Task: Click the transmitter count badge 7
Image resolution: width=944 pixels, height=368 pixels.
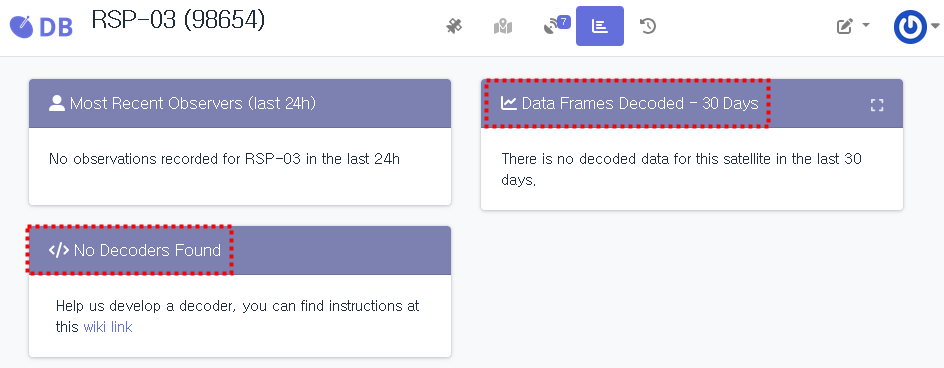Action: 564,22
